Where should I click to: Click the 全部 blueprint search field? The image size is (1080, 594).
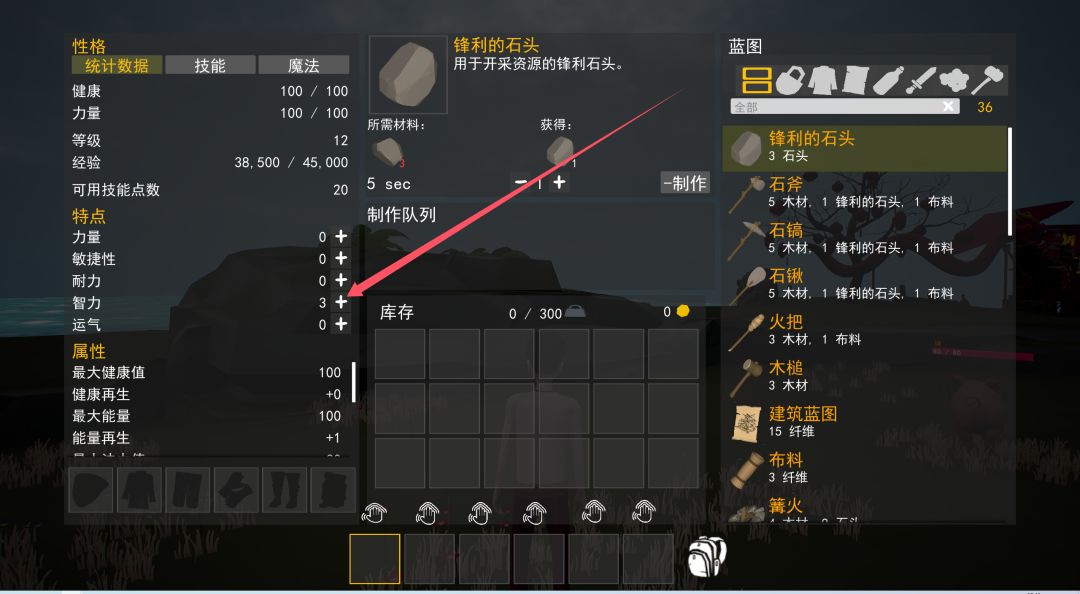coord(844,106)
